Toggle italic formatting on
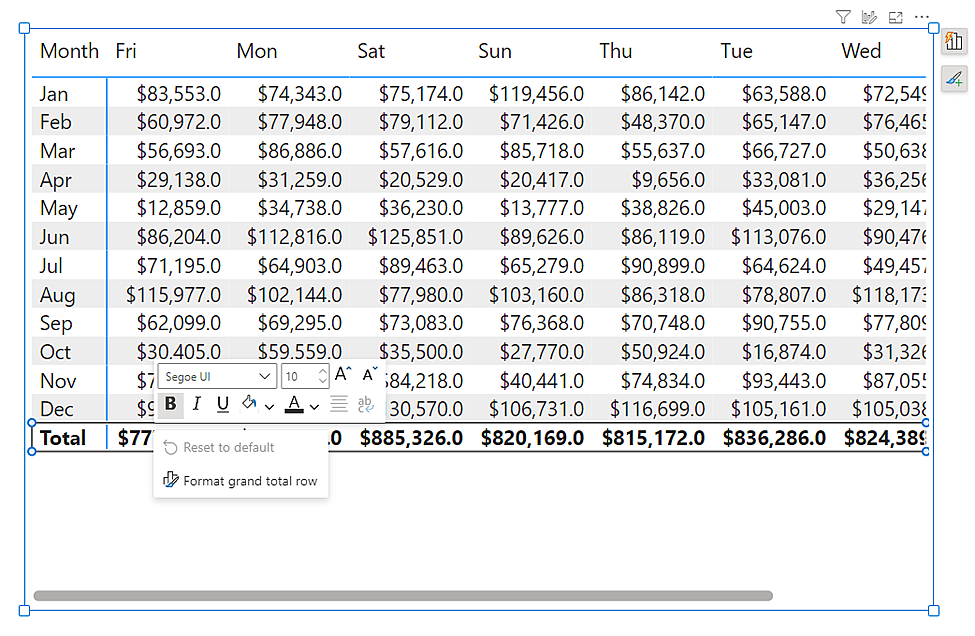The height and width of the screenshot is (636, 975). (197, 404)
